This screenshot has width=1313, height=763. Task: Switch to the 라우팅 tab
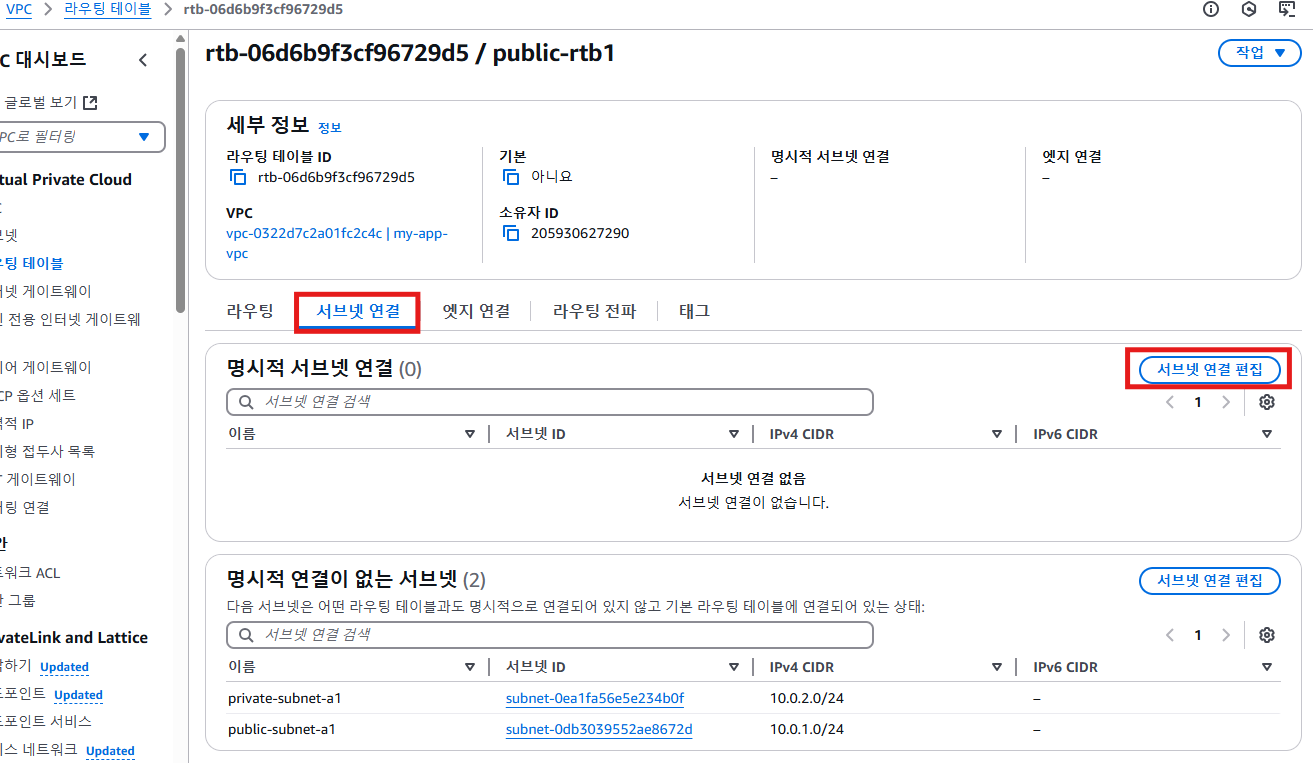pos(250,311)
